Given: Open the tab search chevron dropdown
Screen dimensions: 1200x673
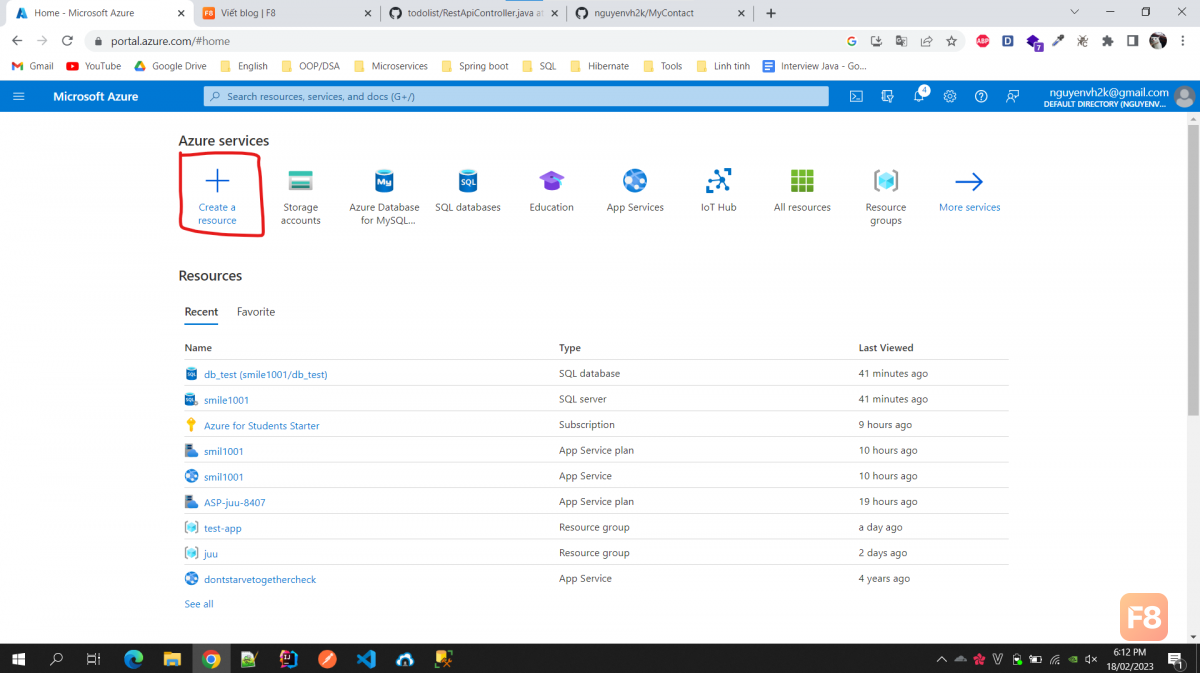Looking at the screenshot, I should pos(1075,12).
